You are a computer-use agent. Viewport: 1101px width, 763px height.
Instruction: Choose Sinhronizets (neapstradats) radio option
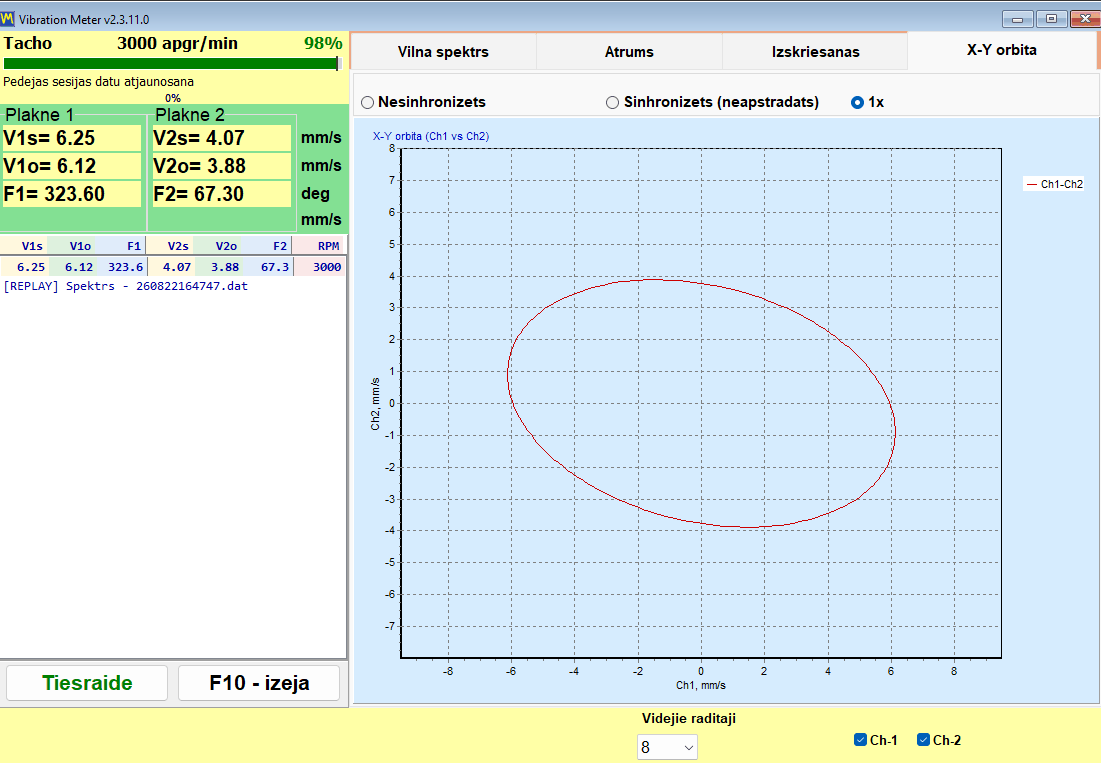712,102
